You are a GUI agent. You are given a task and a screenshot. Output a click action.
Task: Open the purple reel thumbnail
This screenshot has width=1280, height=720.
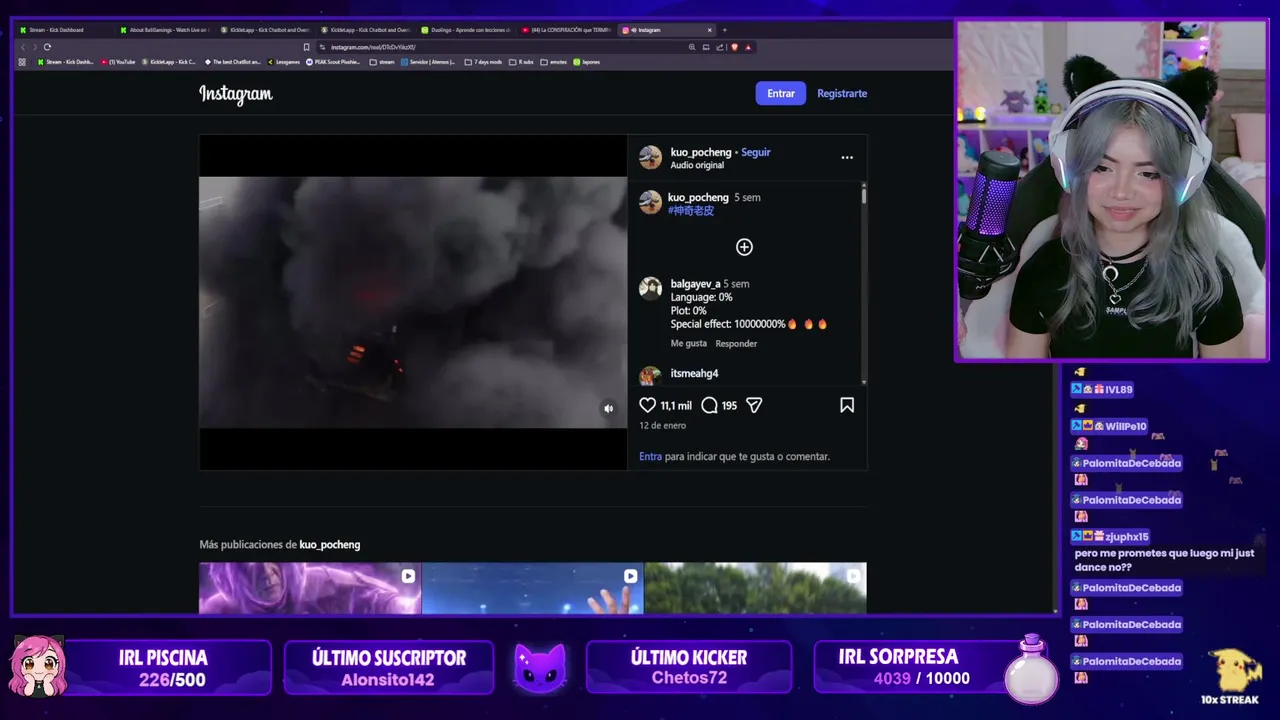[x=310, y=588]
